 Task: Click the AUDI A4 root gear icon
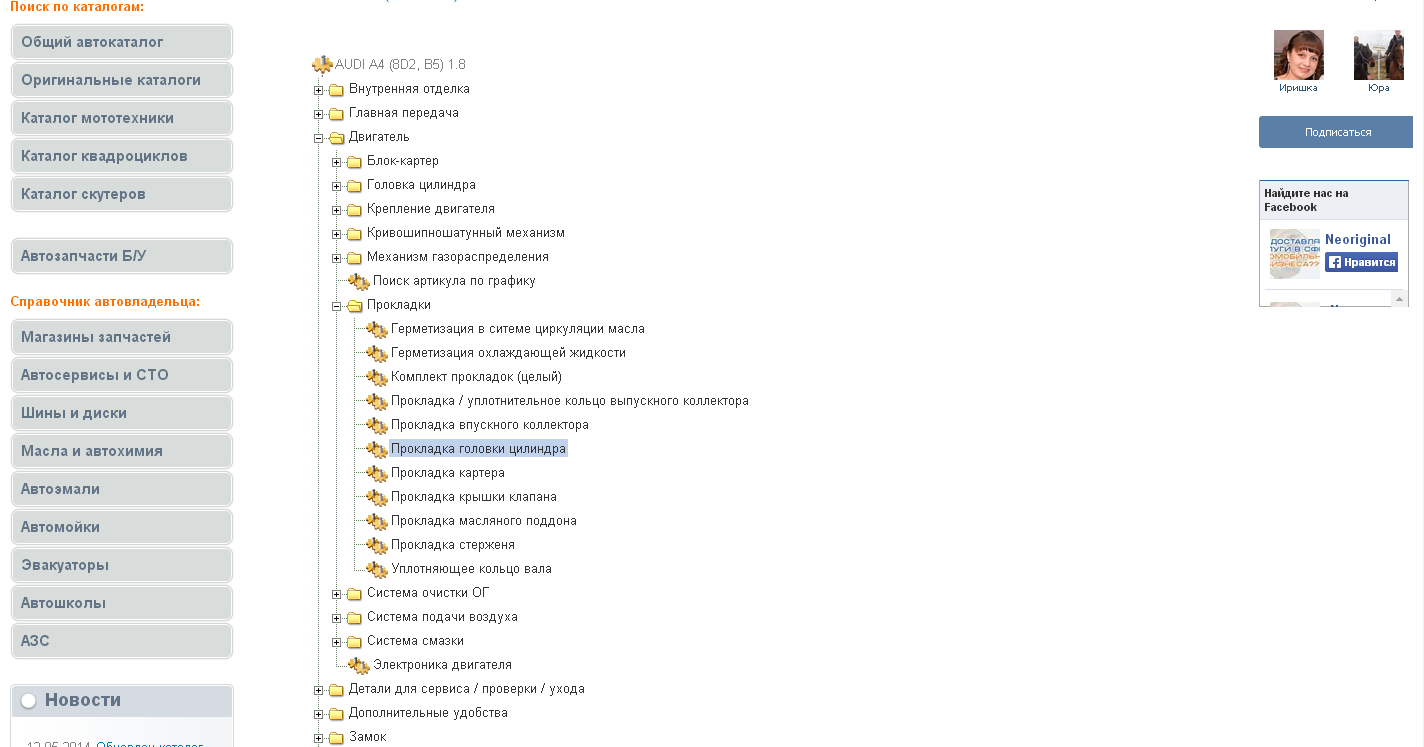(x=322, y=65)
